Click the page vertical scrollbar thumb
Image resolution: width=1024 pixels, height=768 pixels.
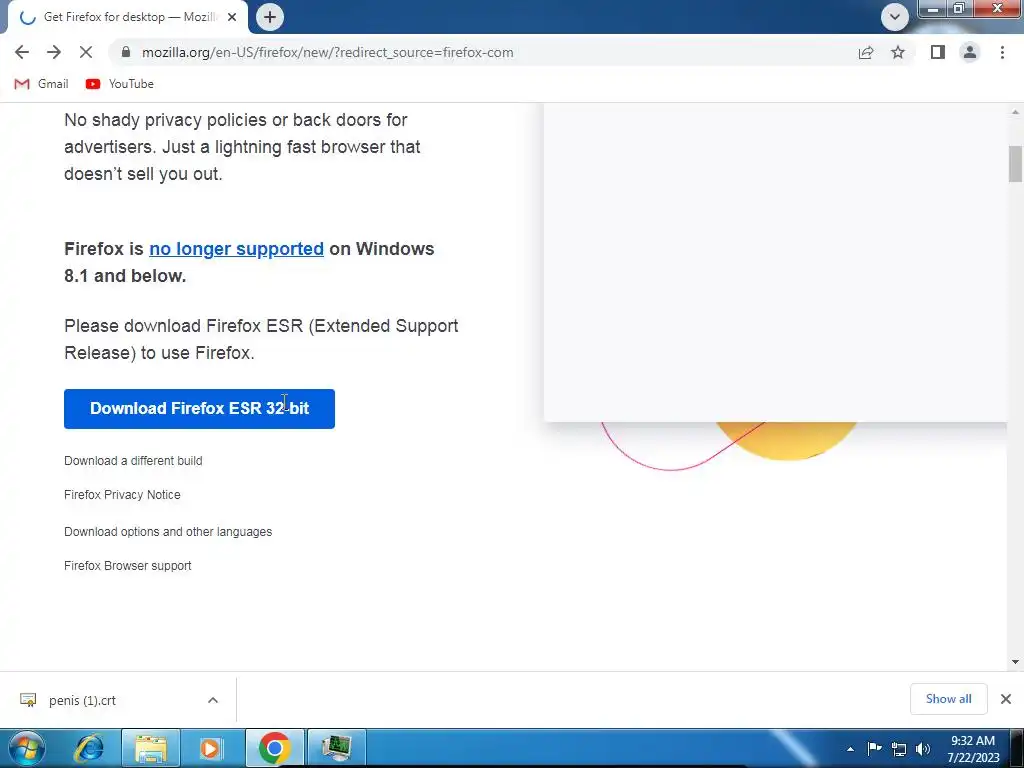[1015, 164]
